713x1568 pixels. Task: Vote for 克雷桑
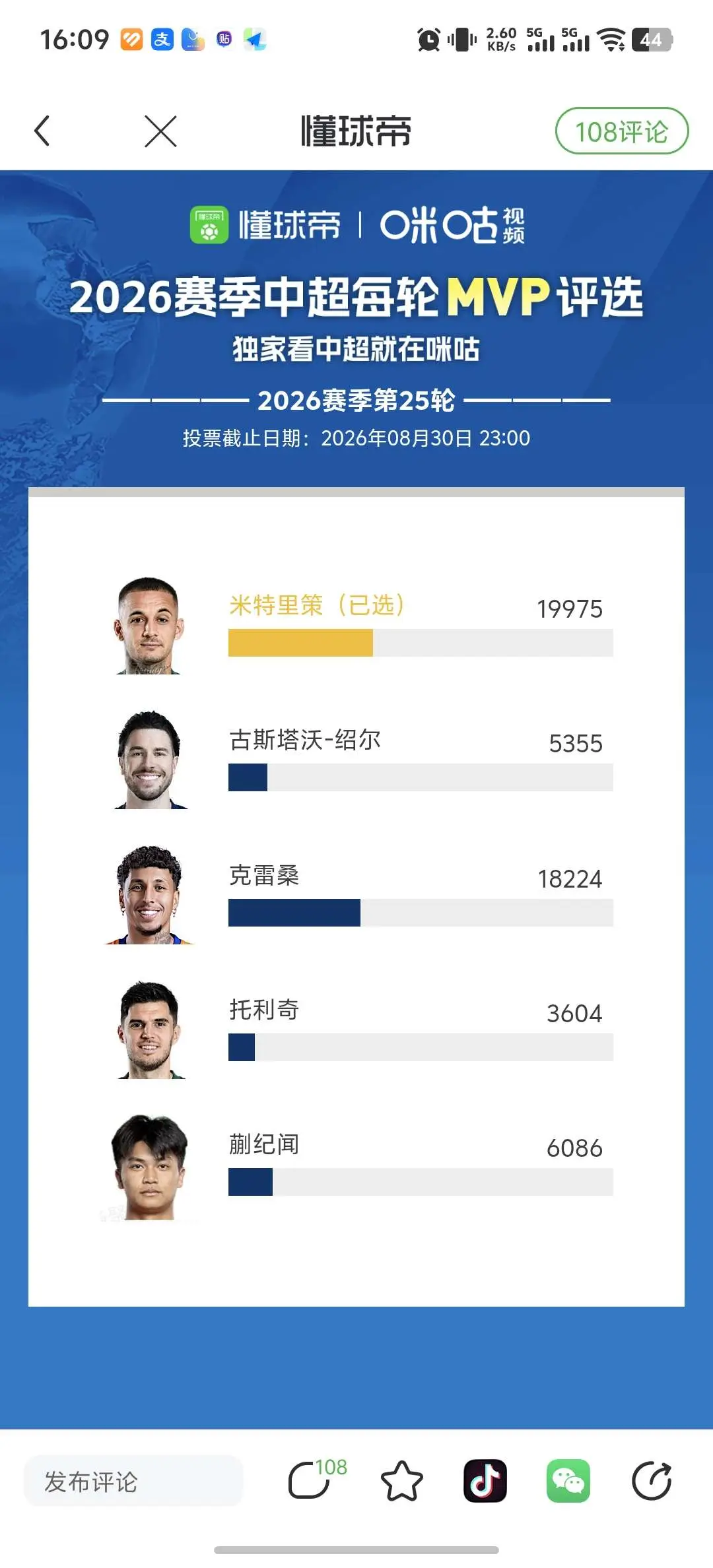[421, 894]
